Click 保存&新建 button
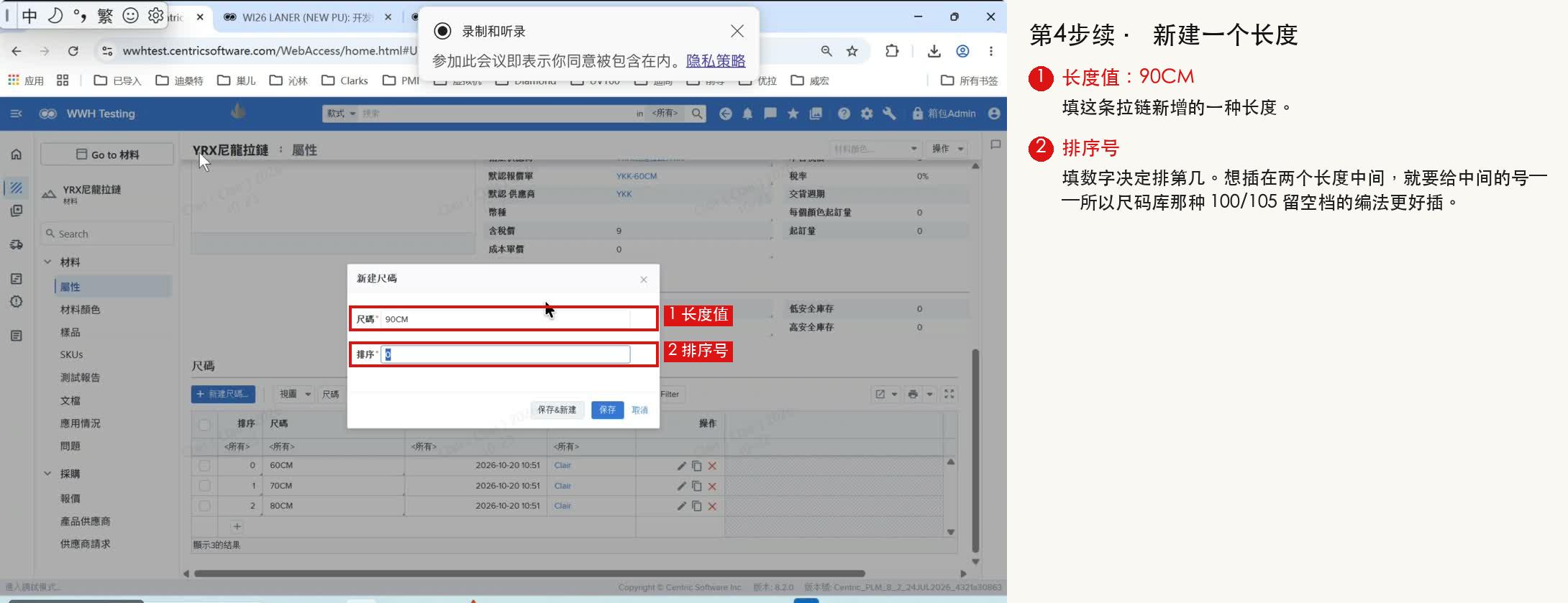Viewport: 1568px width, 603px height. [x=557, y=410]
